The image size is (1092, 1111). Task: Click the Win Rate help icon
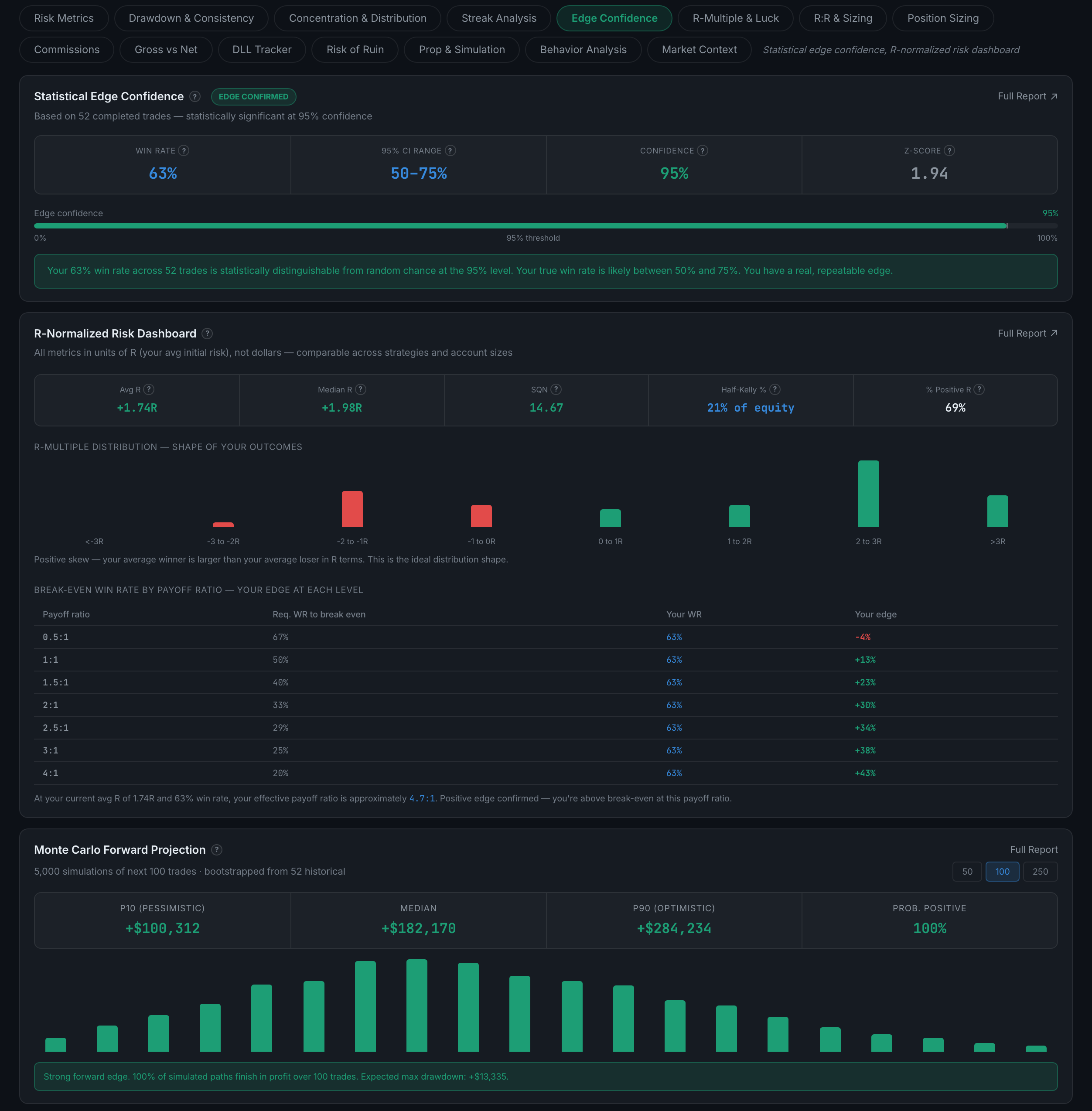click(184, 150)
